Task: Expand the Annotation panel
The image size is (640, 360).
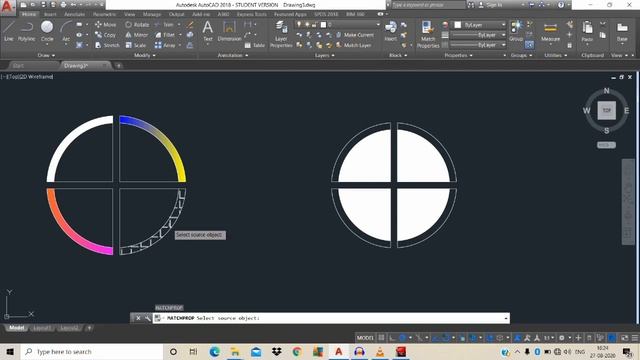Action: coord(233,55)
